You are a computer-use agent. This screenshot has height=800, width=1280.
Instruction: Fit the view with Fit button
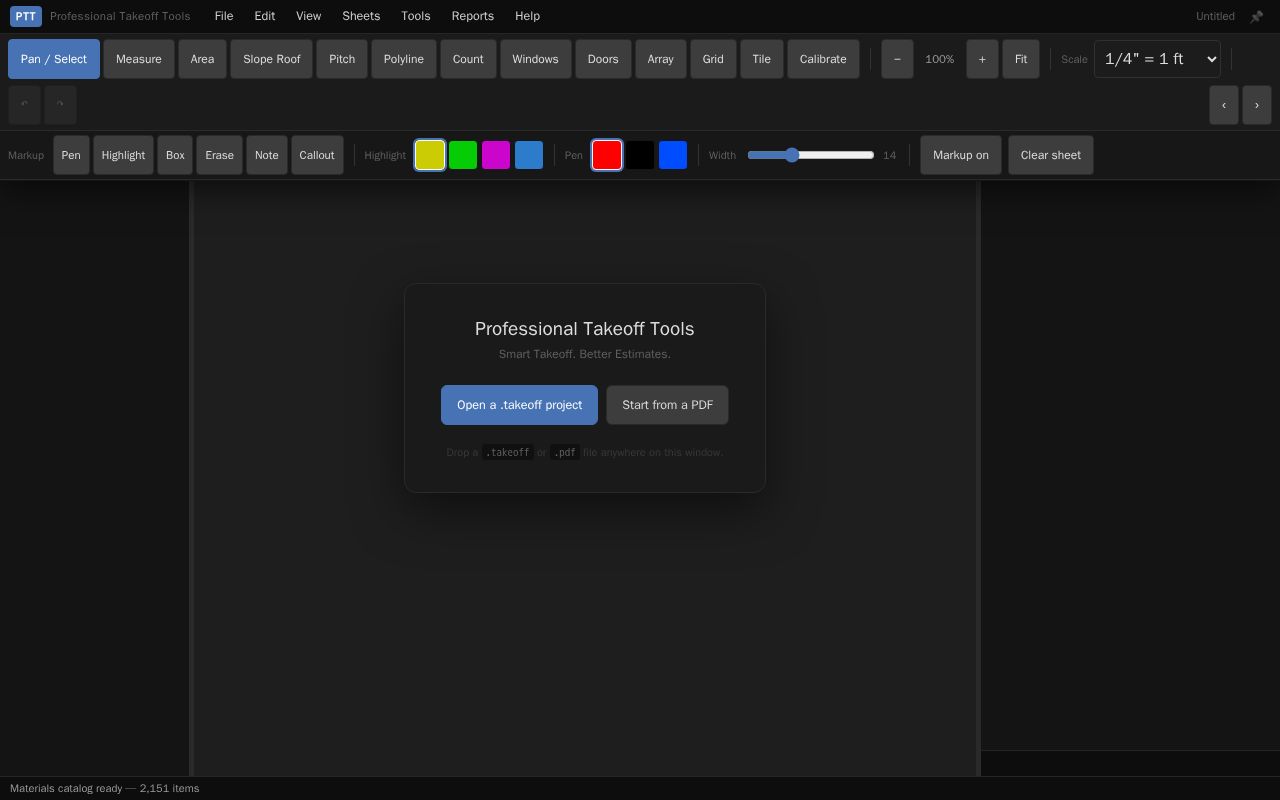(x=1021, y=59)
